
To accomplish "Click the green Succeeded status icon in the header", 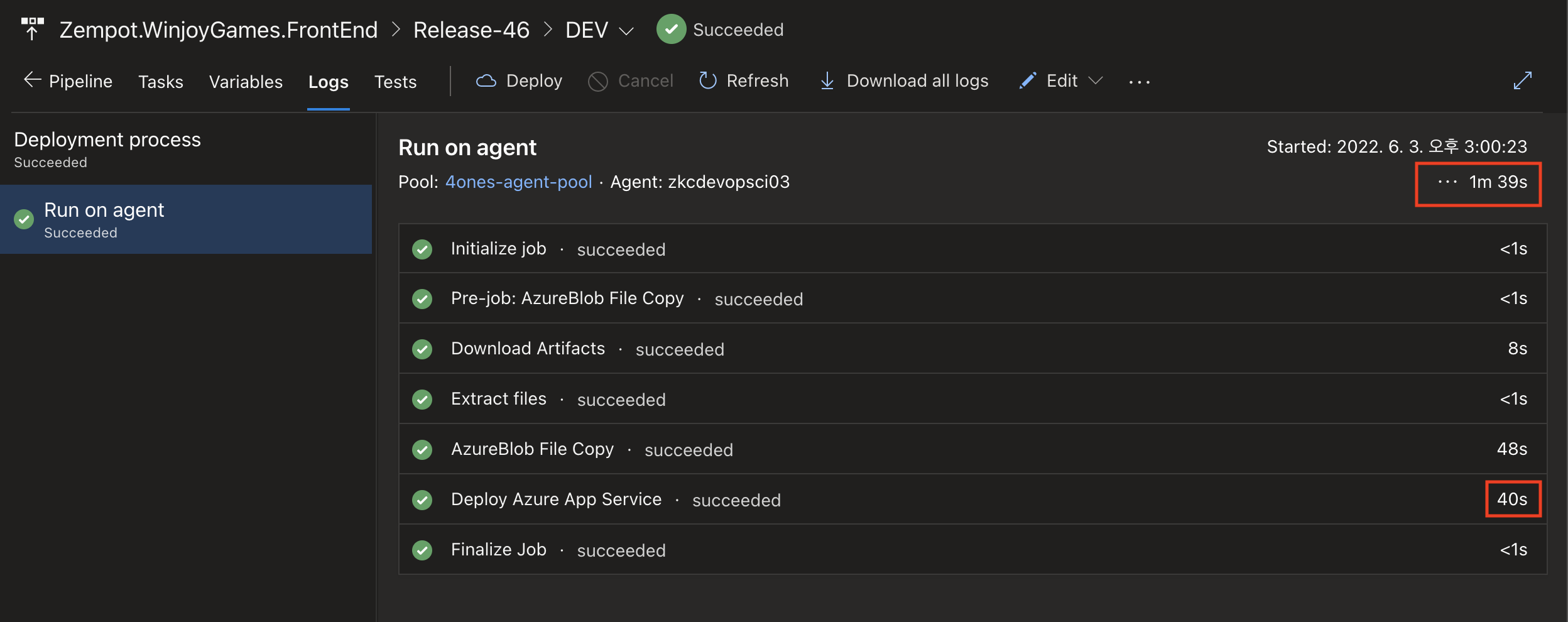I will pyautogui.click(x=671, y=29).
